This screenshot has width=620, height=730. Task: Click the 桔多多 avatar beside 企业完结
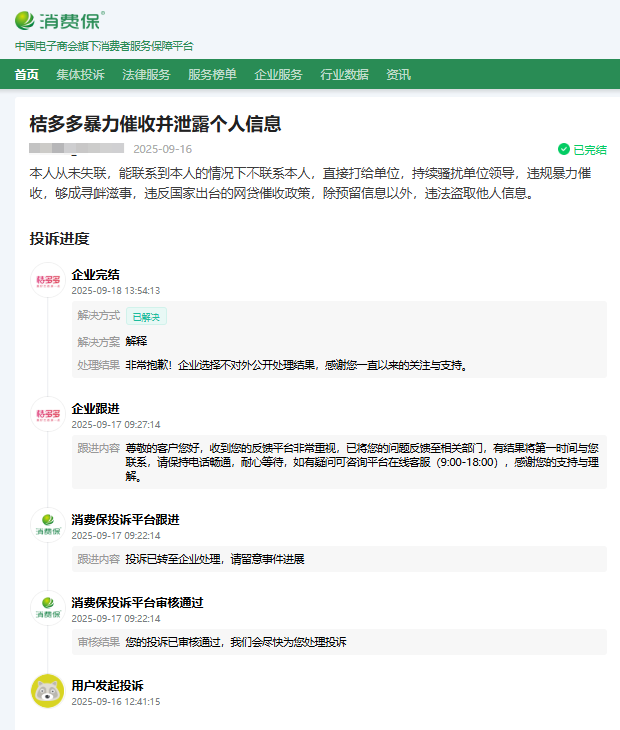pyautogui.click(x=48, y=280)
